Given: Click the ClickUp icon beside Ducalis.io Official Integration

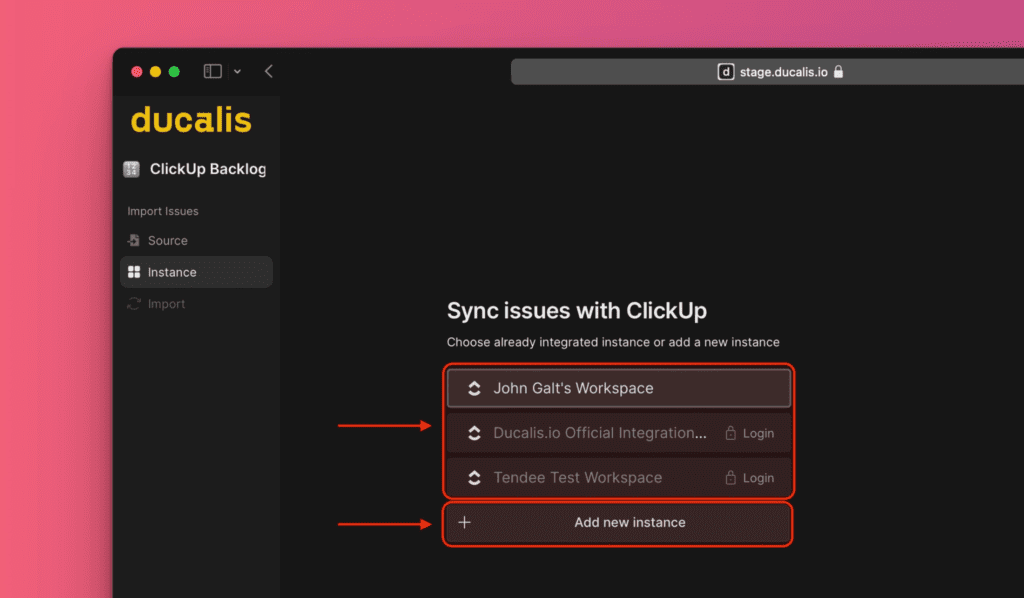Looking at the screenshot, I should [x=475, y=433].
